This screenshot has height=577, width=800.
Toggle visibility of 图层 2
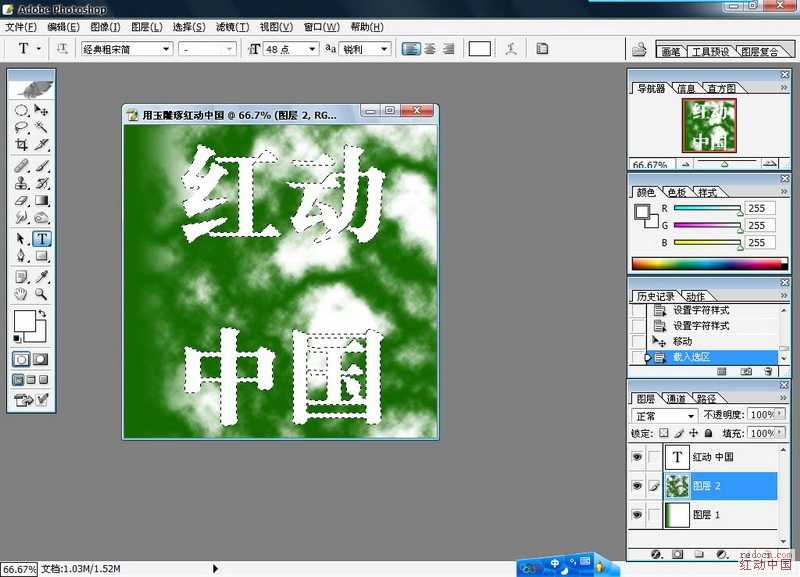pyautogui.click(x=637, y=486)
